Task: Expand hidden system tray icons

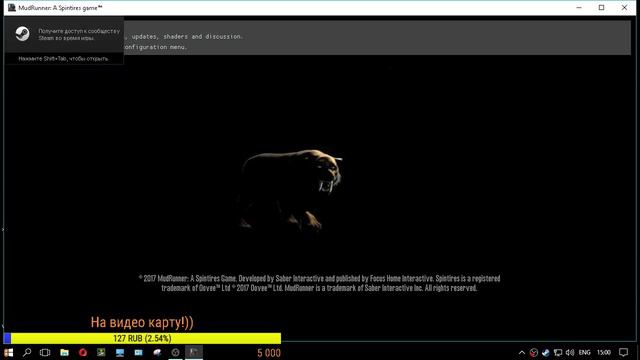Action: tap(522, 352)
